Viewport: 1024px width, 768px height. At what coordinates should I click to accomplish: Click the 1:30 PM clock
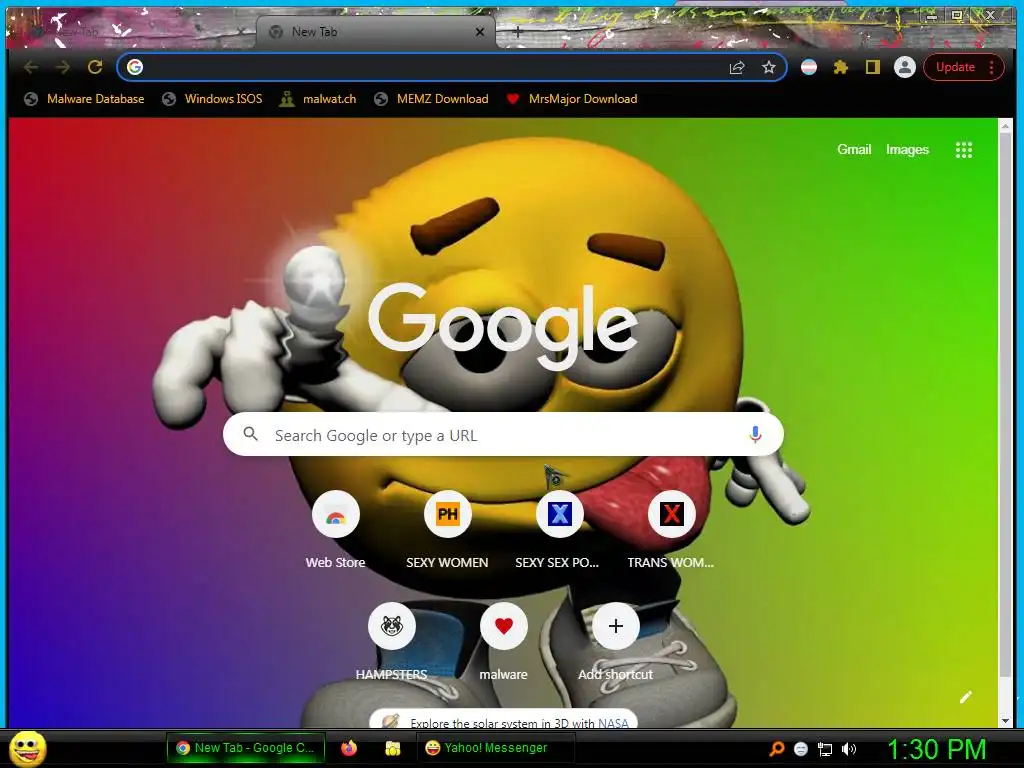(x=936, y=749)
